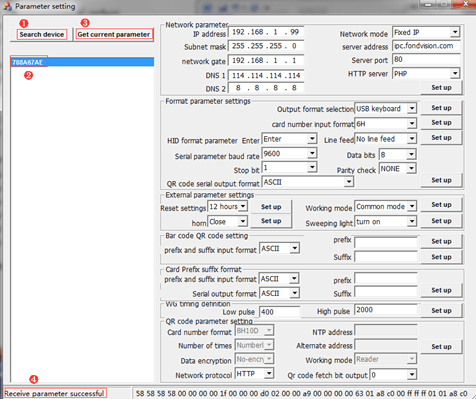
Task: Click Set up for Sweeping light
Action: coord(441,221)
